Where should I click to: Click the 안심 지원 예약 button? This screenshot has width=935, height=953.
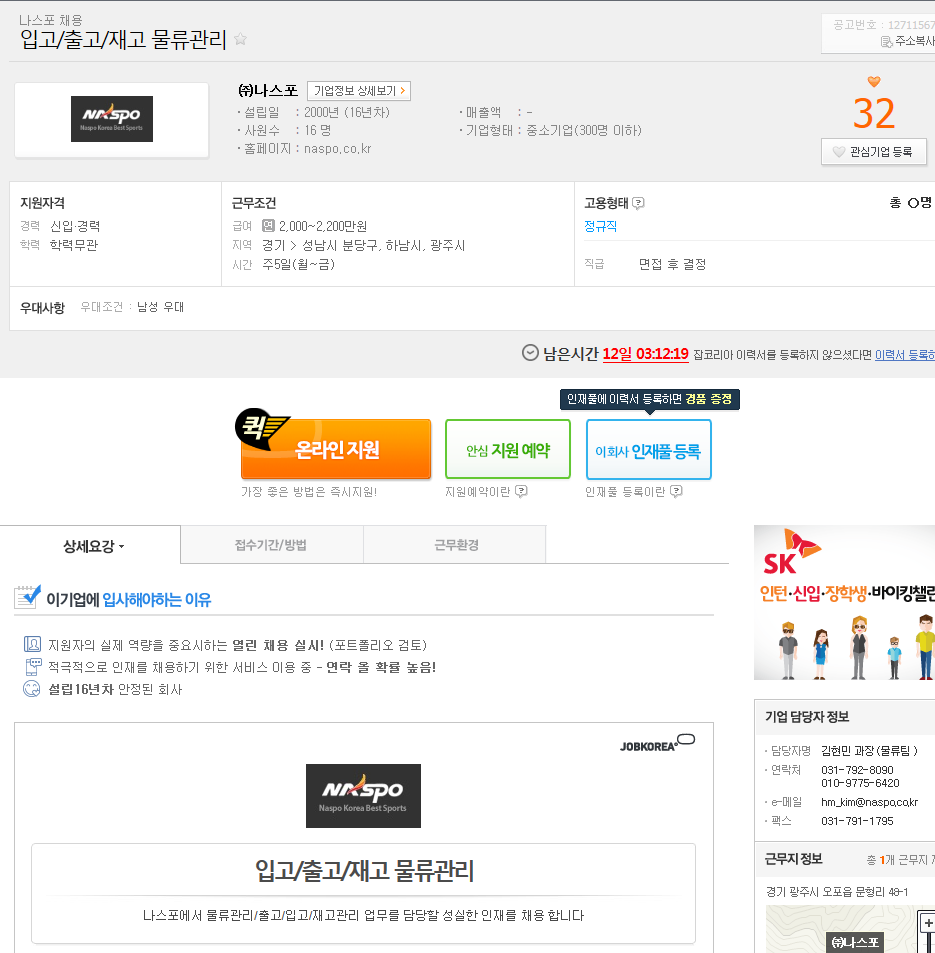tap(508, 449)
